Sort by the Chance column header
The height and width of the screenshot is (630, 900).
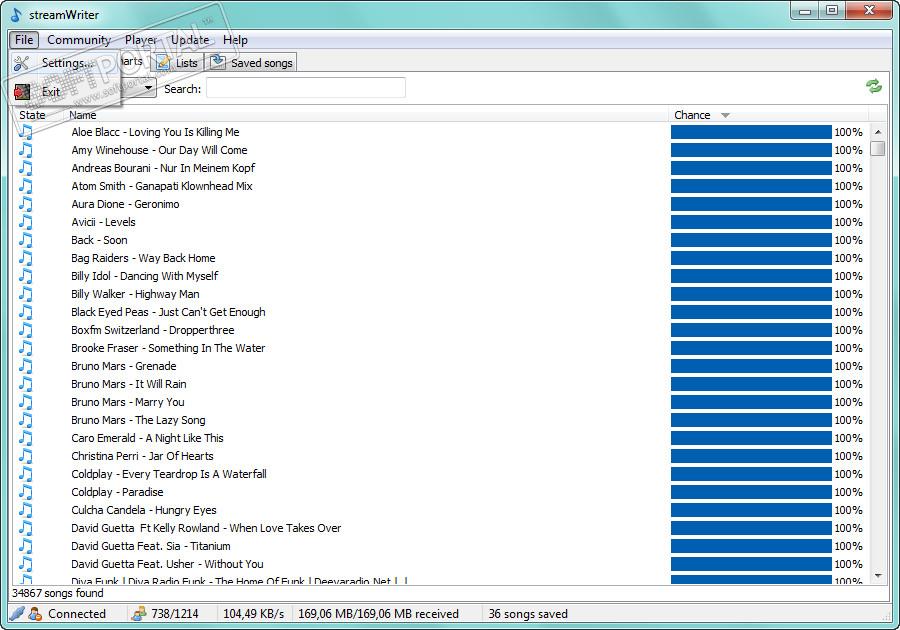[x=692, y=115]
